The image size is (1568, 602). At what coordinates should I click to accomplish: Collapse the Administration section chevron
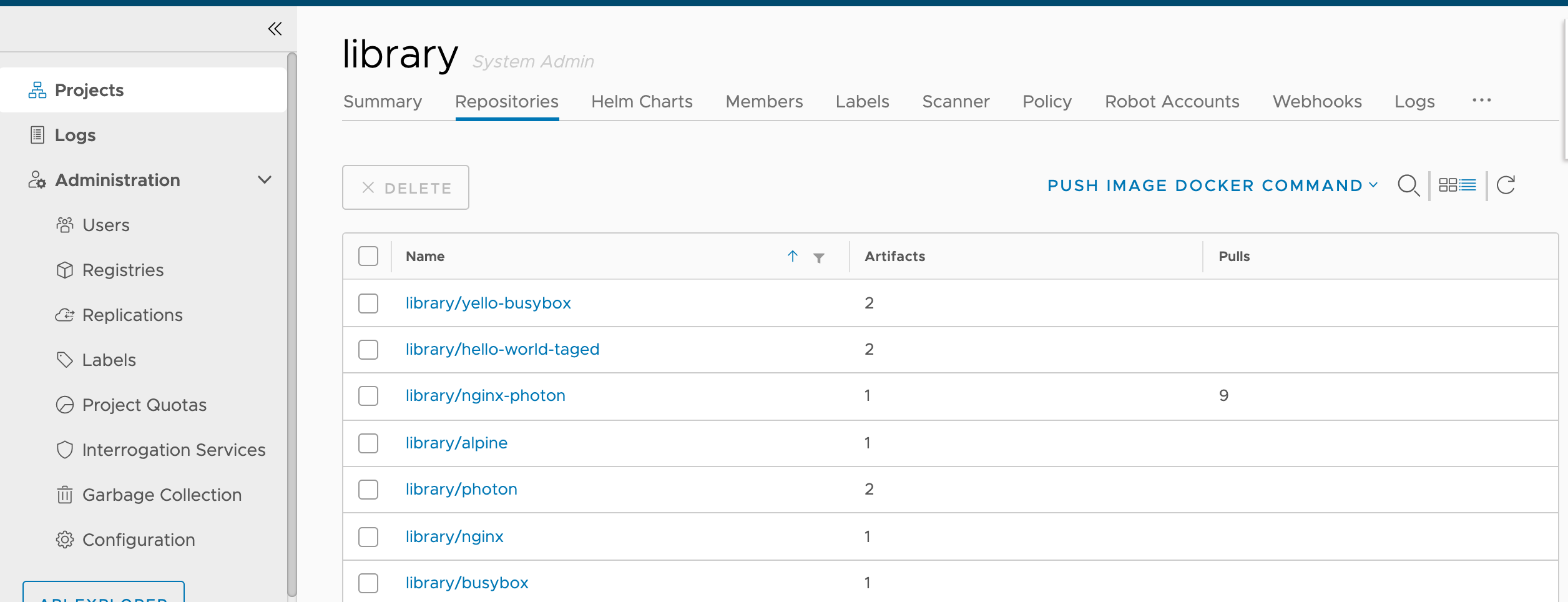(x=265, y=180)
